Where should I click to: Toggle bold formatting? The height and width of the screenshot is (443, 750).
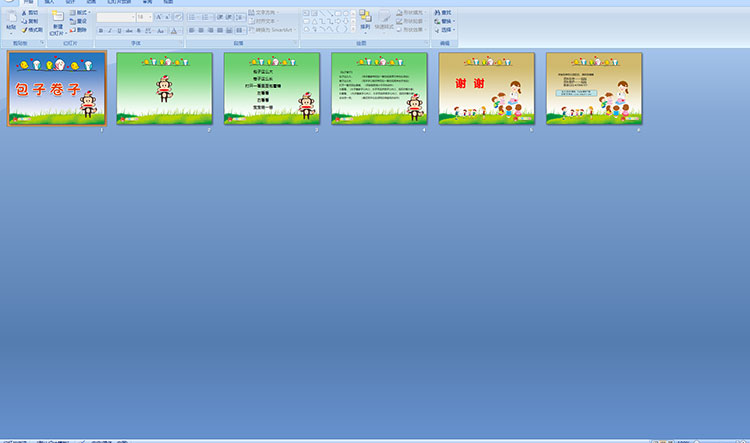[x=101, y=31]
